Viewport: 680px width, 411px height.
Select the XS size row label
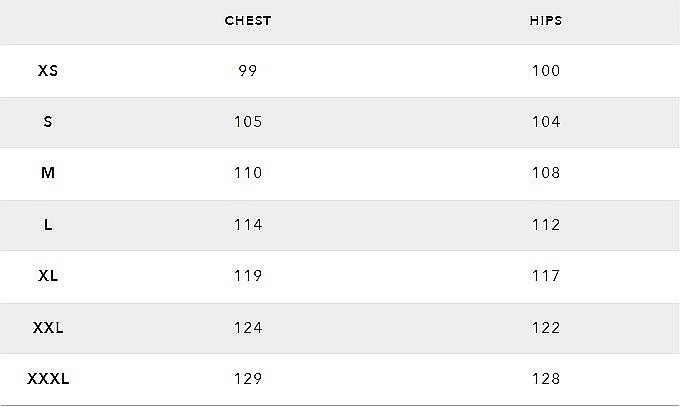48,71
